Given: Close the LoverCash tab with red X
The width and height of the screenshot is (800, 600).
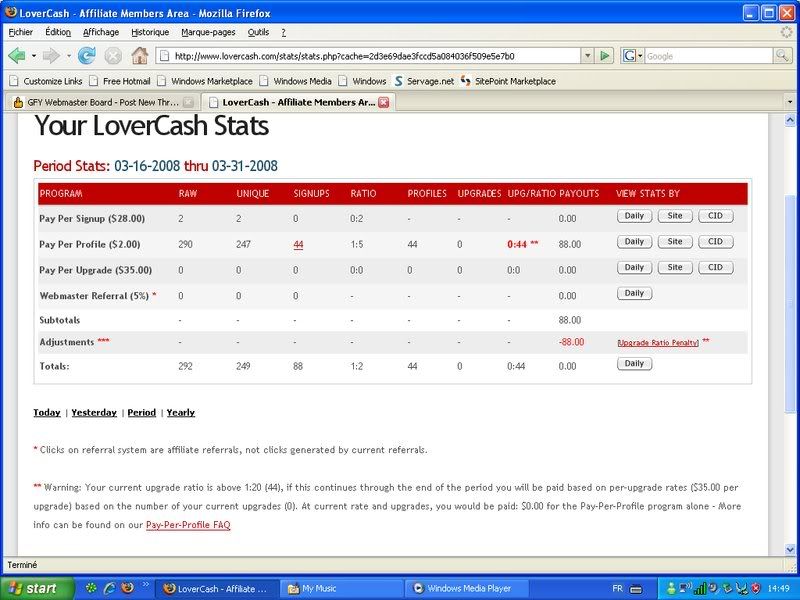Looking at the screenshot, I should tap(384, 103).
